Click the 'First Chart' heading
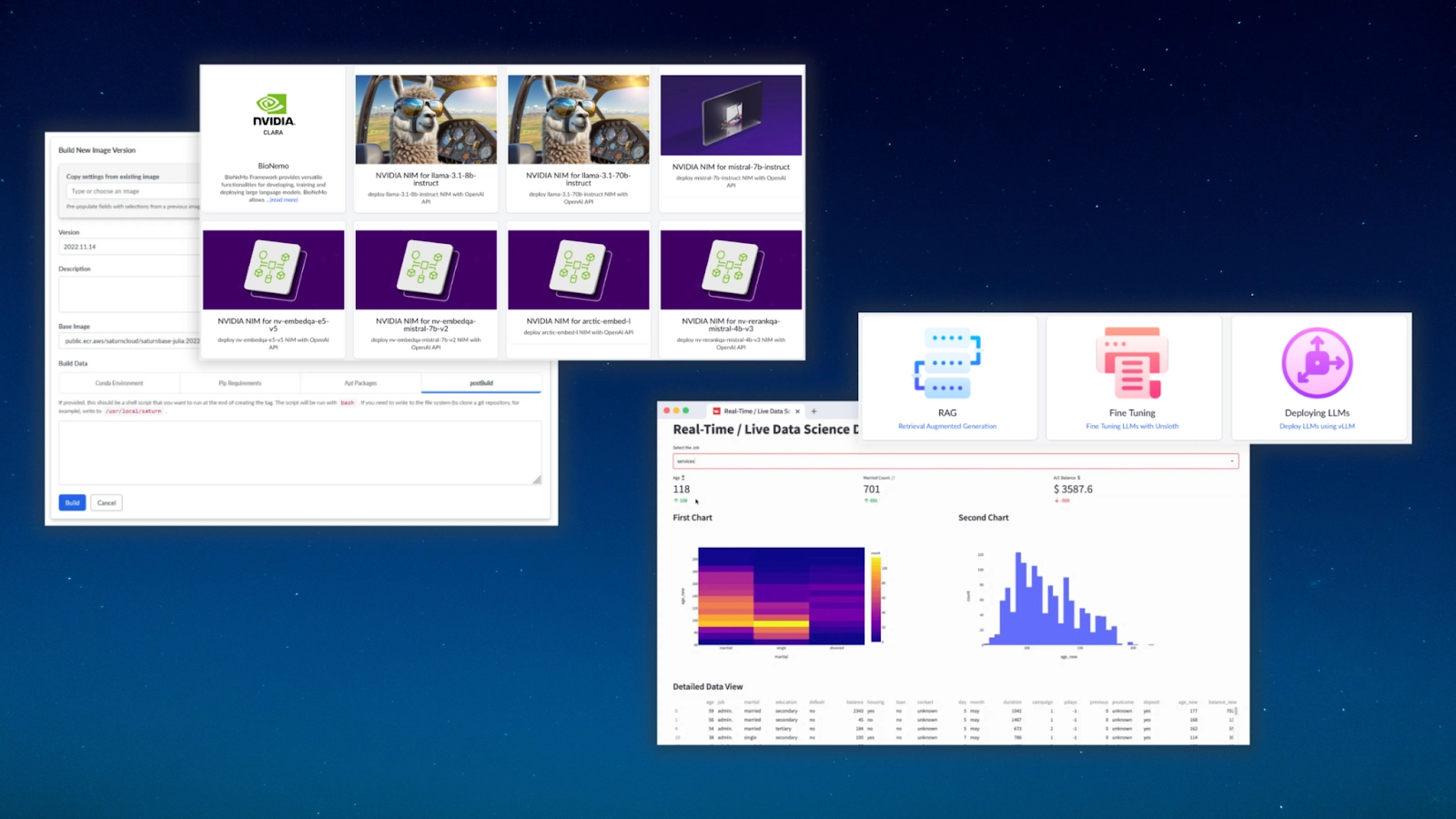This screenshot has width=1456, height=819. pyautogui.click(x=693, y=518)
